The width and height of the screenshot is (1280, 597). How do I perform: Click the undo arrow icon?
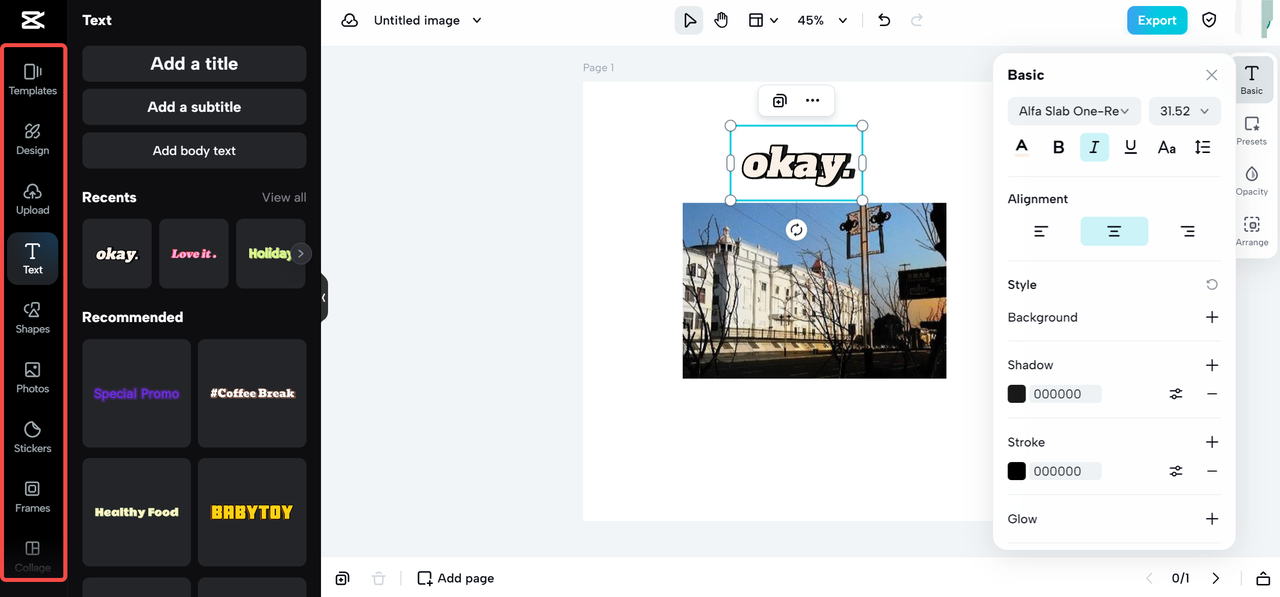[884, 20]
